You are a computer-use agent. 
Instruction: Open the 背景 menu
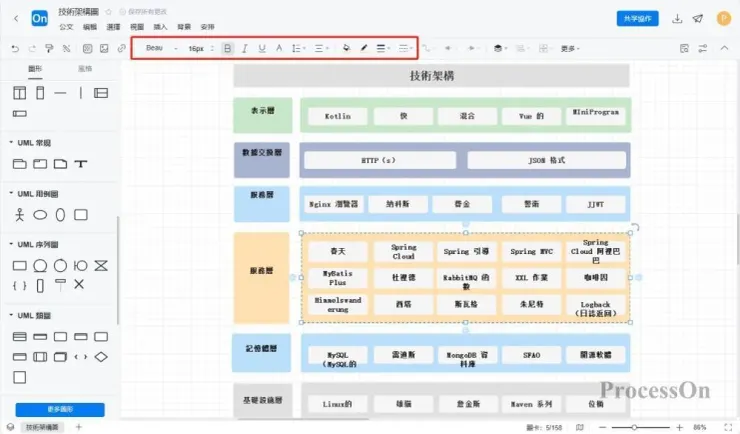click(x=184, y=27)
